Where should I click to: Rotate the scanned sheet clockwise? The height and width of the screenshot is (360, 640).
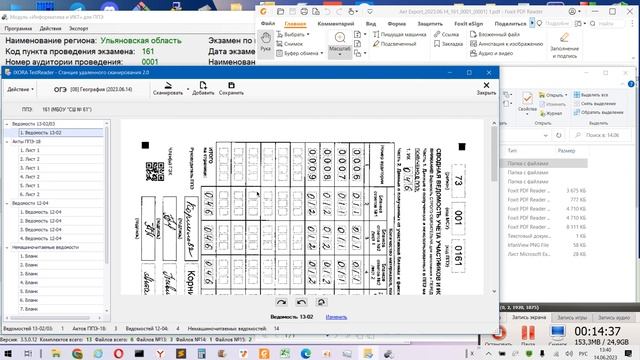pos(281,302)
